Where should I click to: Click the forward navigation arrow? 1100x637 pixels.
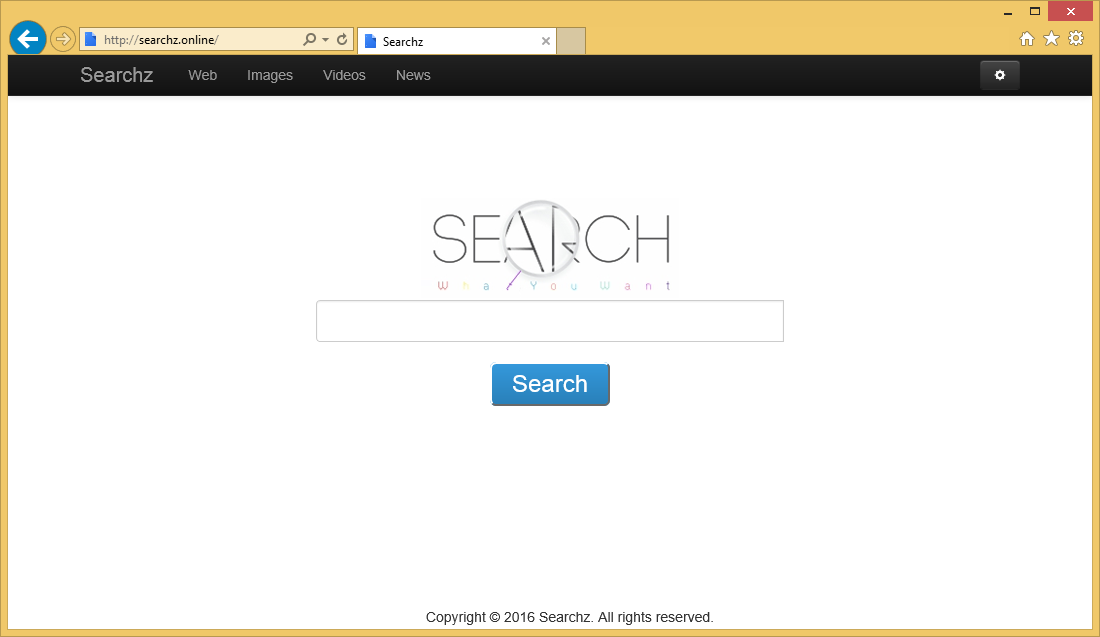[62, 38]
